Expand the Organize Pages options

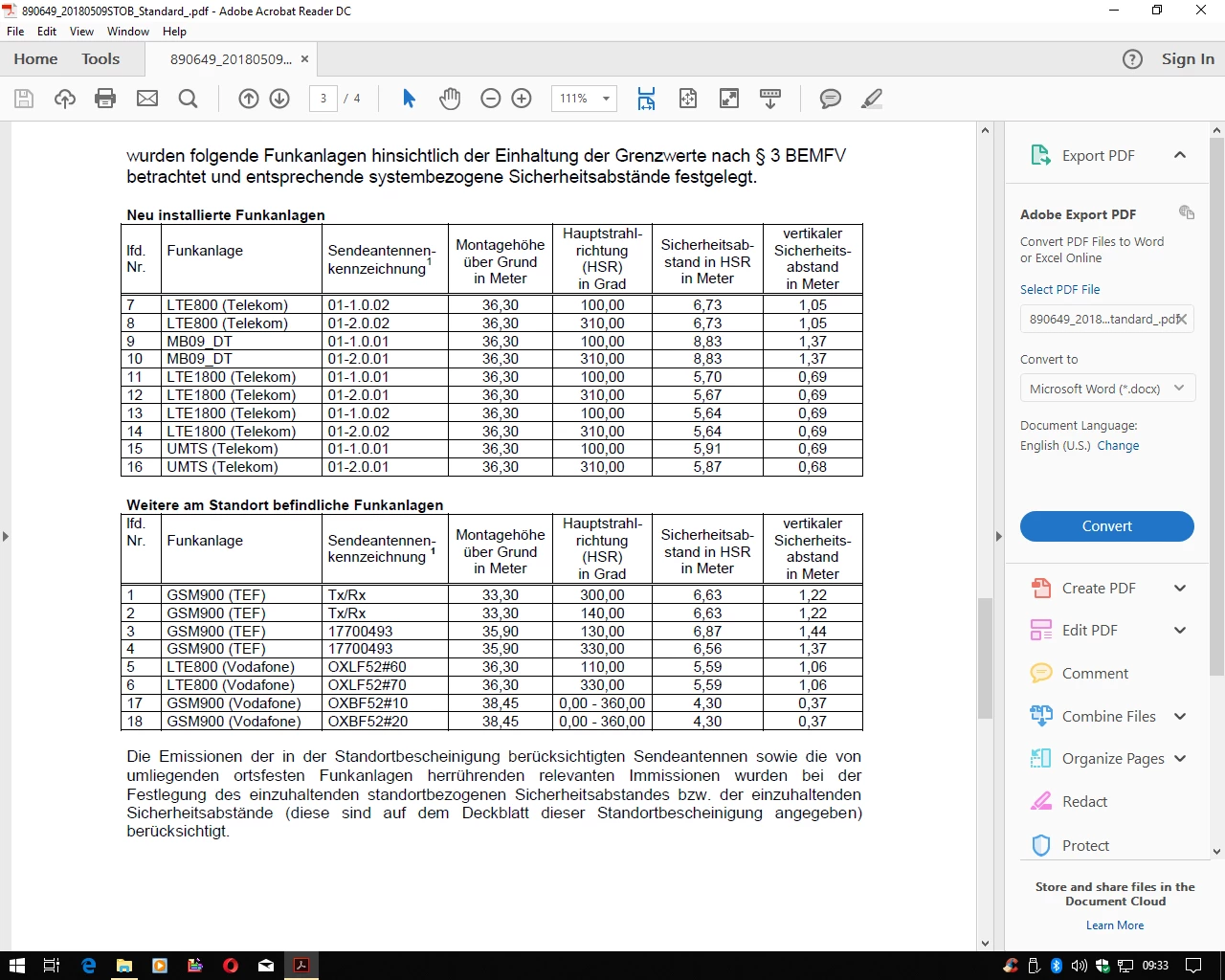[x=1180, y=759]
